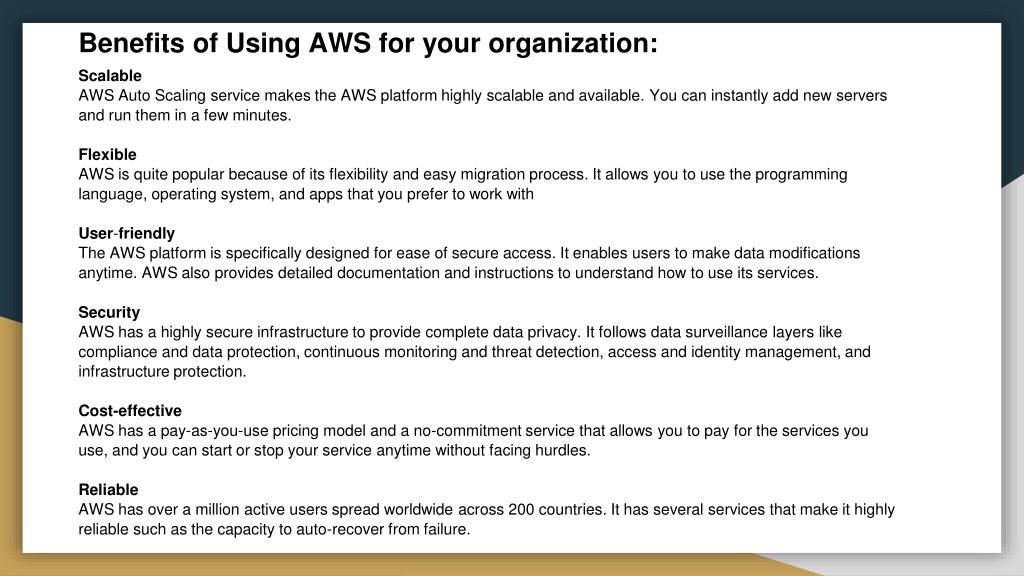
Task: Click the word organization in the title
Action: 573,44
